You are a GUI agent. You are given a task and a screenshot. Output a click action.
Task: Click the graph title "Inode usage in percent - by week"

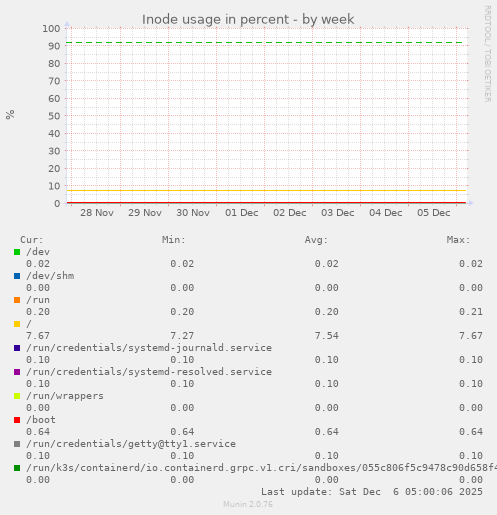point(248,20)
